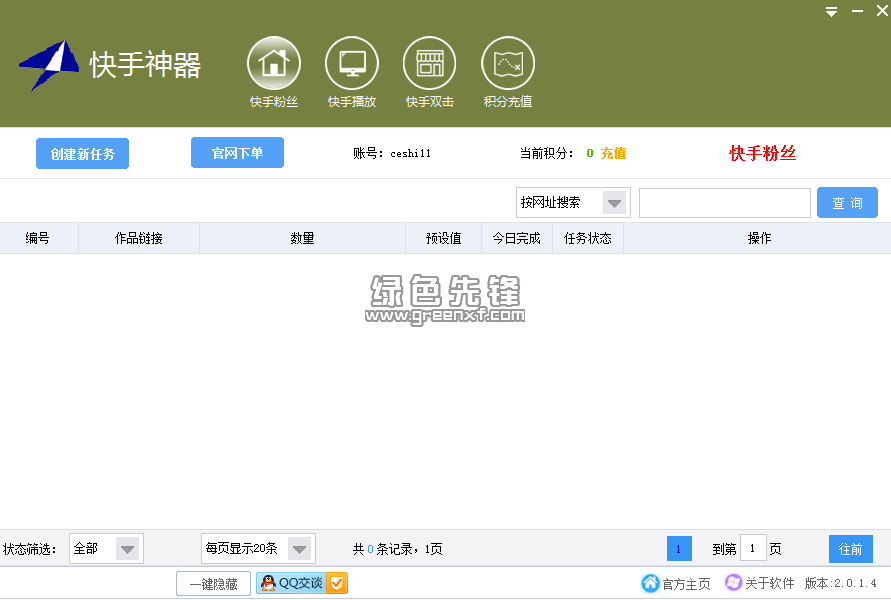Click the 预设值 column header
Viewport: 891px width, 600px height.
tap(444, 238)
